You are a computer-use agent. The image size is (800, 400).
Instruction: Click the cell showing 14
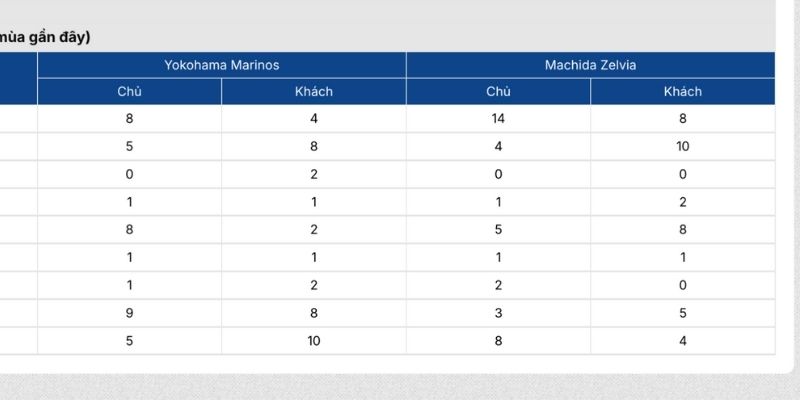498,118
